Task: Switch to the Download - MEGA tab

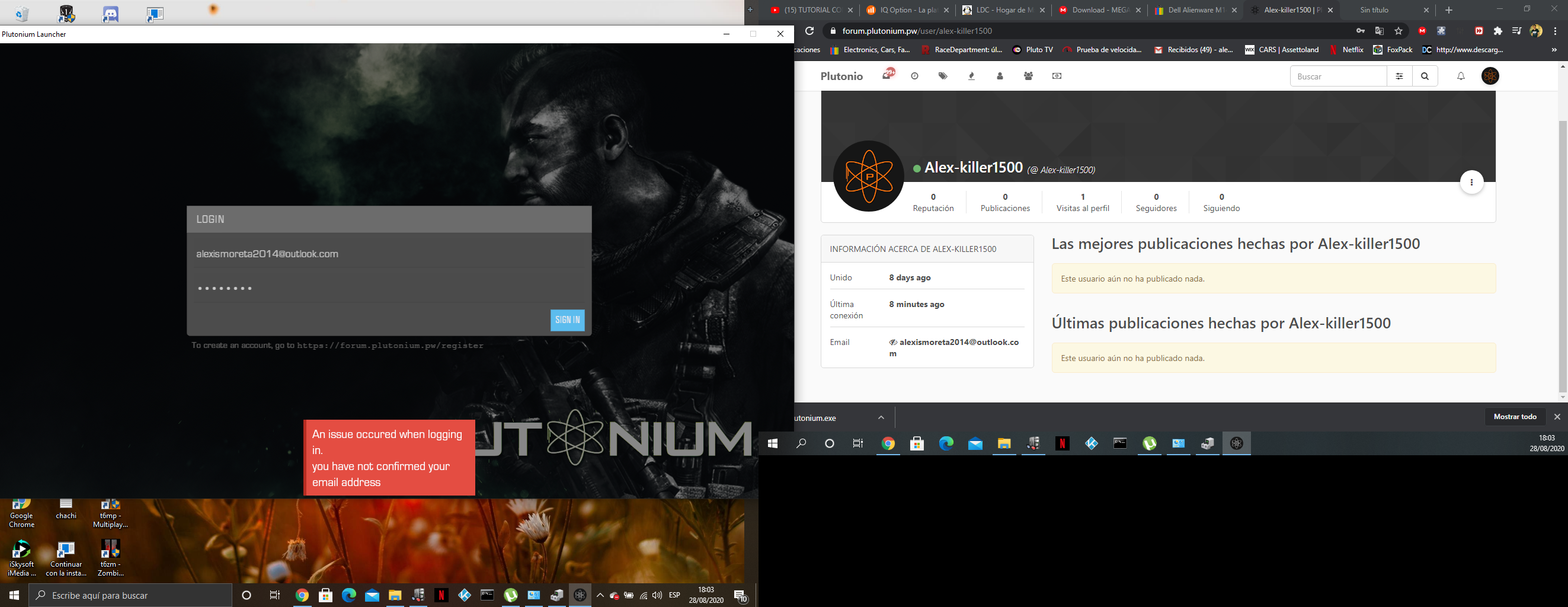Action: pos(1099,10)
